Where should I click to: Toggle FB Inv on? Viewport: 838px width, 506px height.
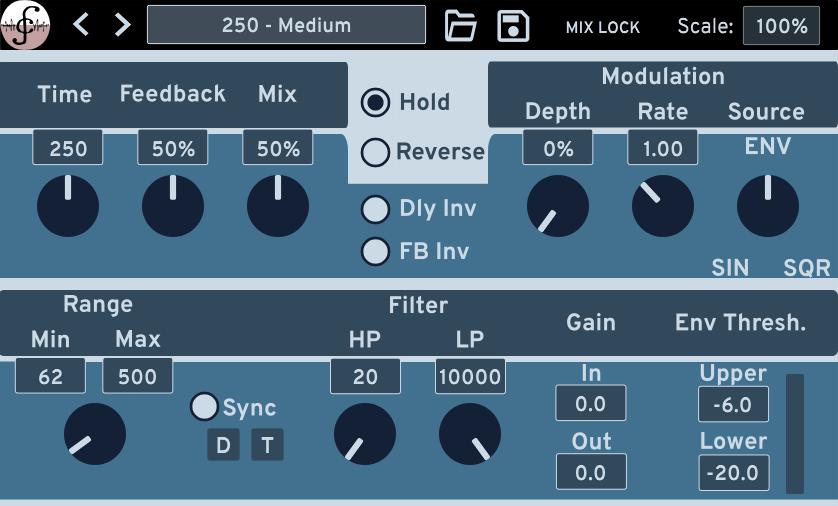click(x=376, y=251)
